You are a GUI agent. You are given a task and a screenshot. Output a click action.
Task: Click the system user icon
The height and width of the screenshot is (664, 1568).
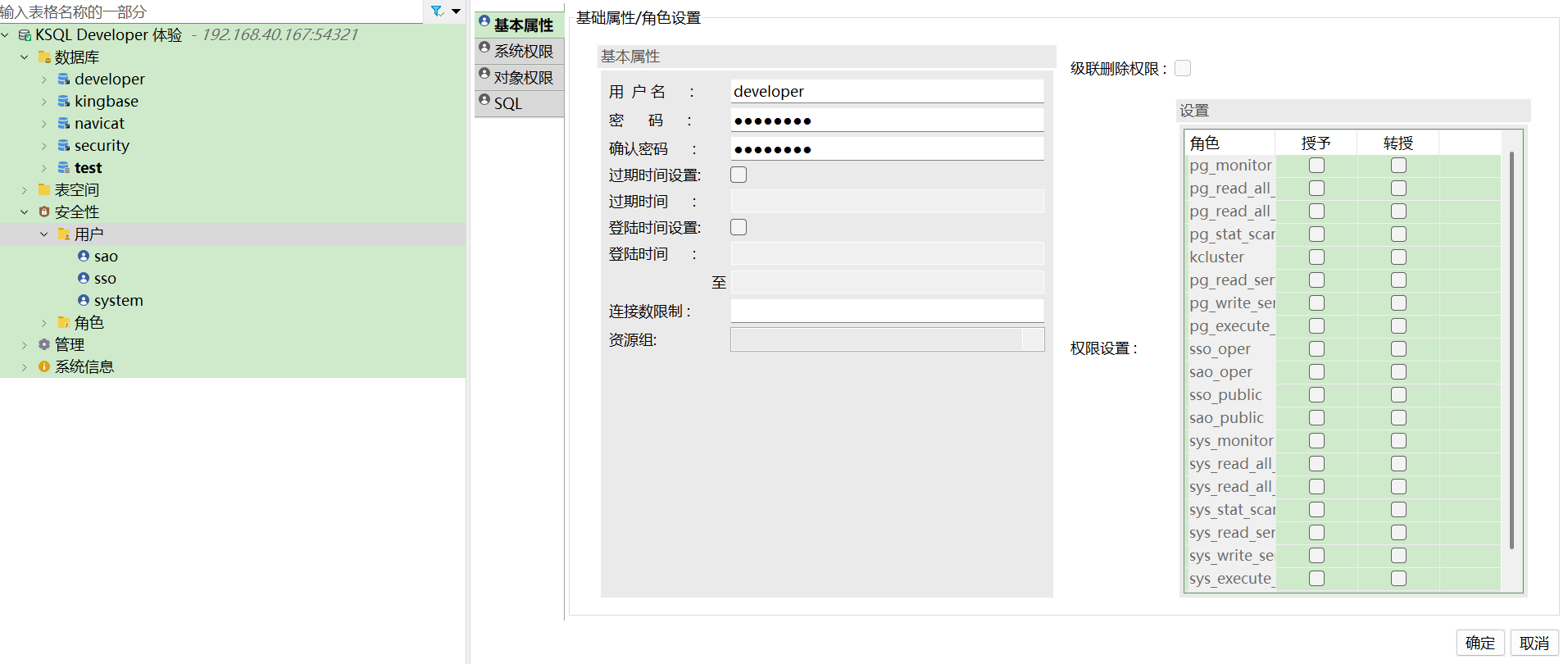[x=84, y=301]
